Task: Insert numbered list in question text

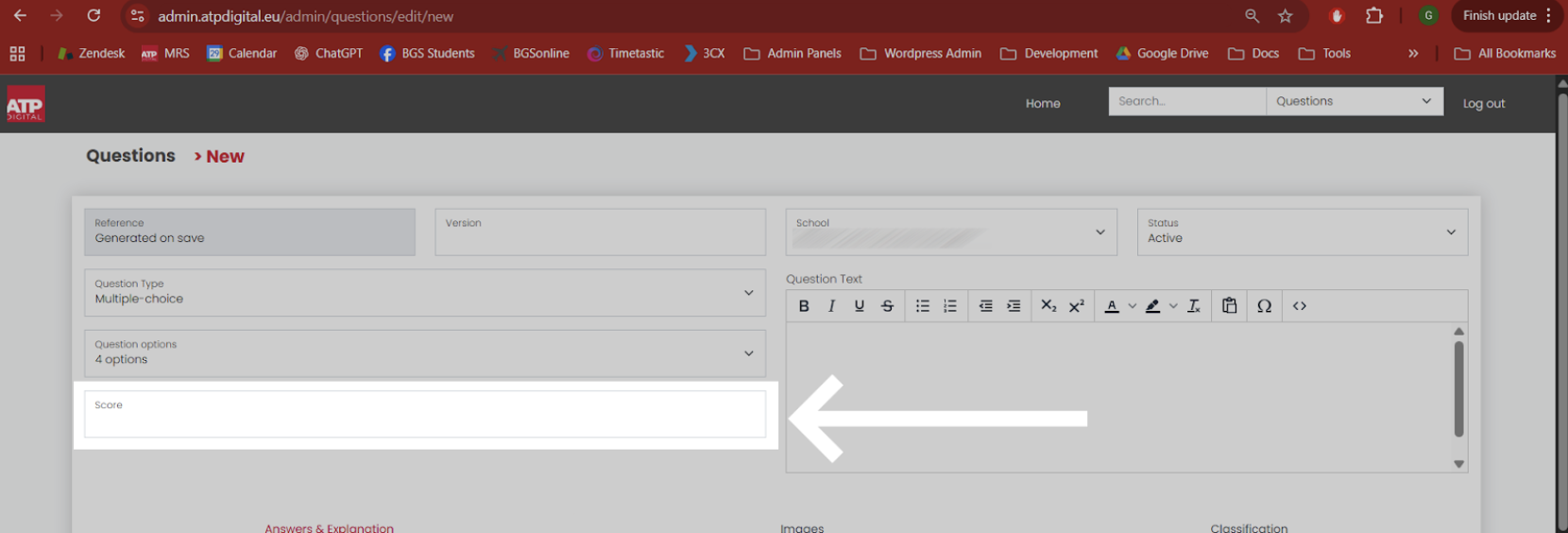Action: pos(950,306)
